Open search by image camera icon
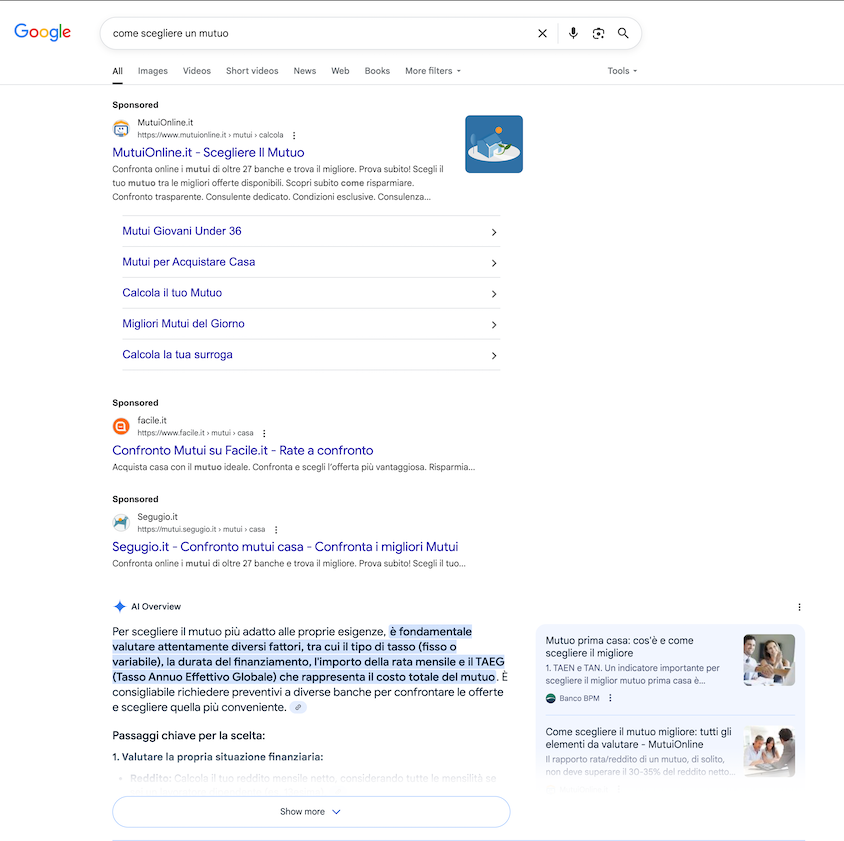 coord(598,33)
